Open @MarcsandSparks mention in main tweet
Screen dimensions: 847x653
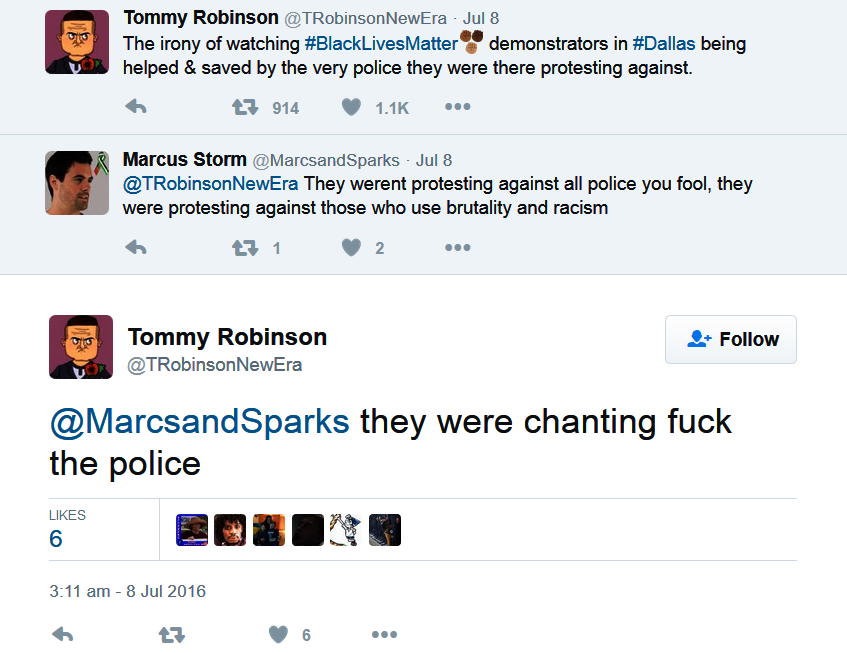(x=199, y=421)
